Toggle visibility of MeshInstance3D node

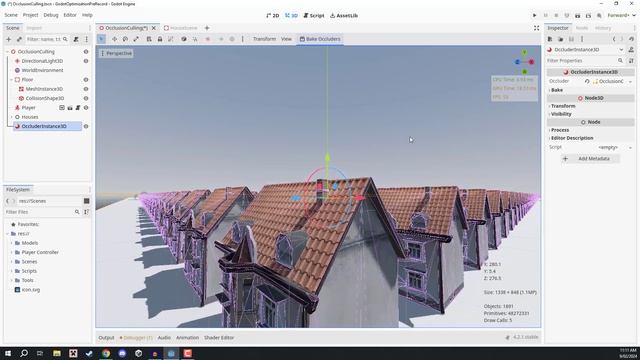click(x=86, y=89)
